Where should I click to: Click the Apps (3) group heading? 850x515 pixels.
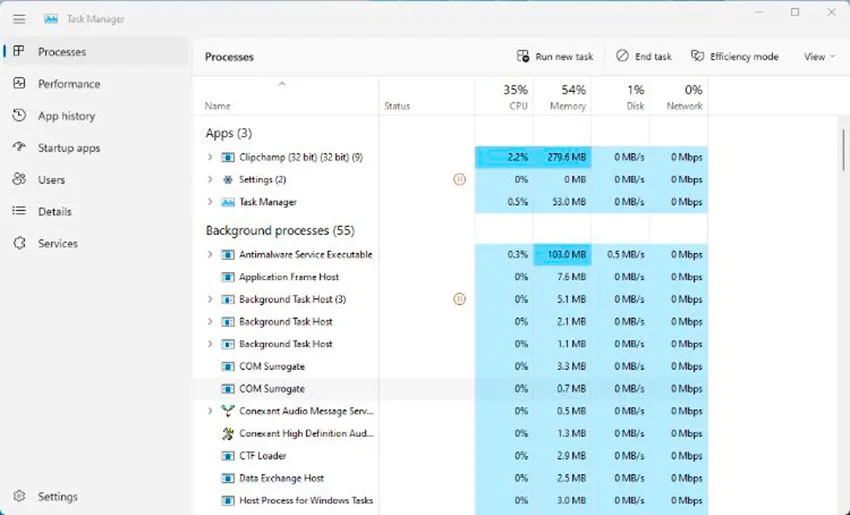[x=229, y=133]
